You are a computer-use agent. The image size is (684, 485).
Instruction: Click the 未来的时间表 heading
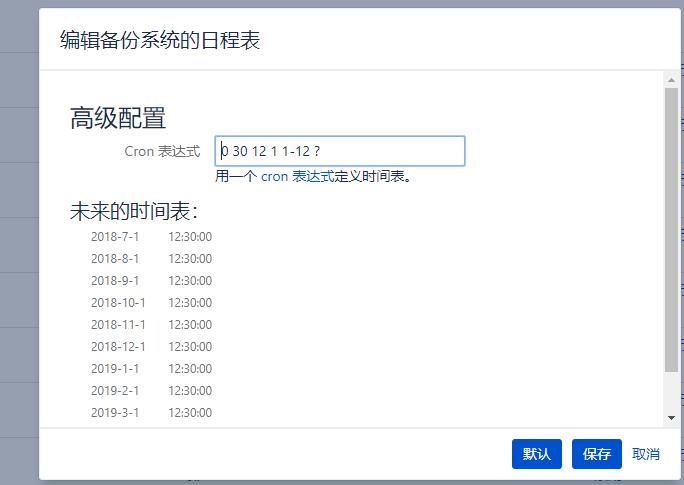point(134,211)
